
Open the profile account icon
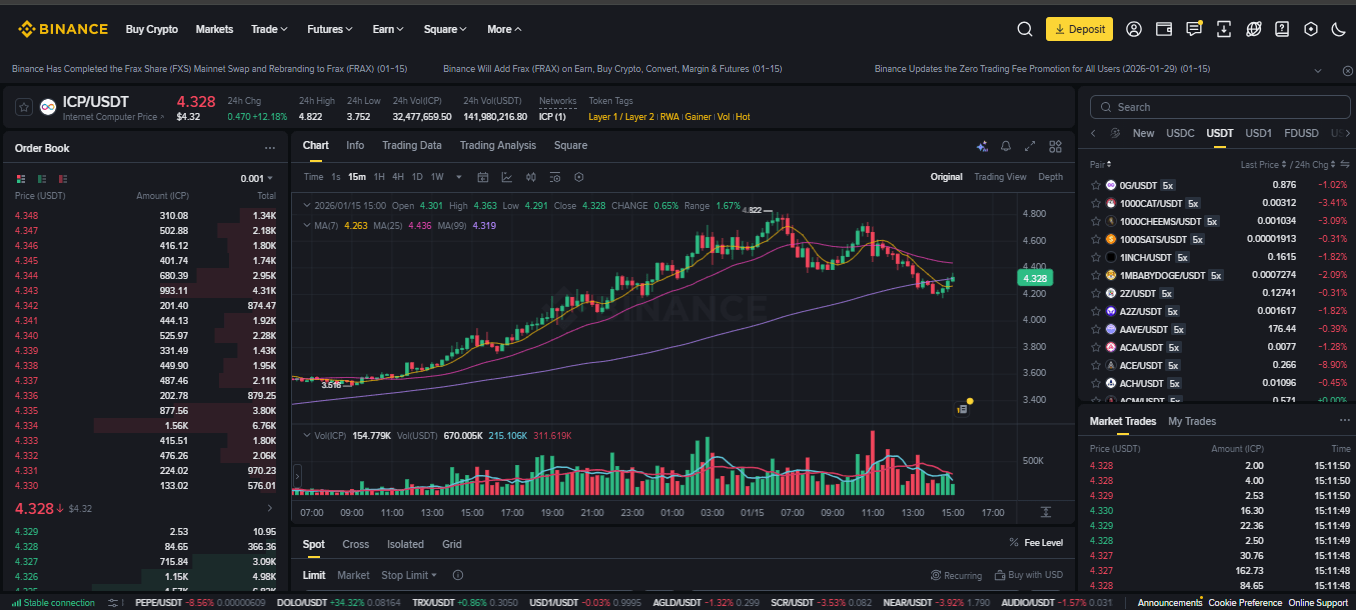point(1133,29)
